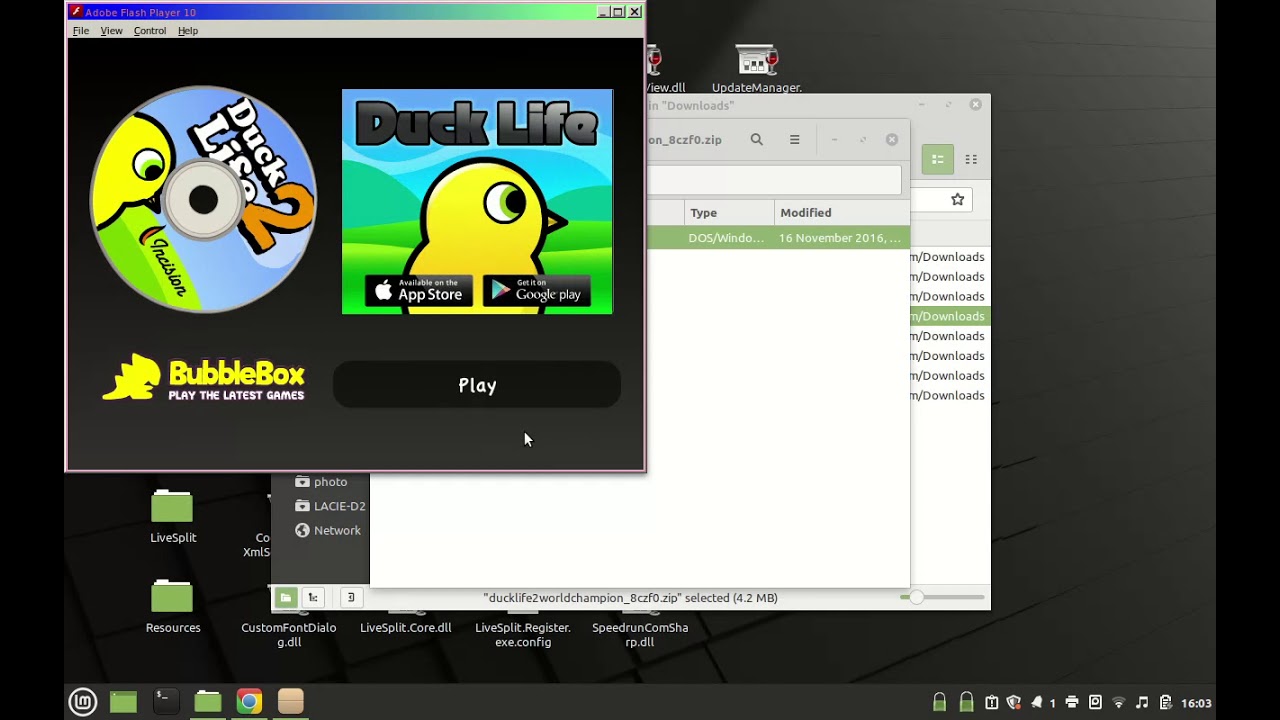Click the Duck Life 2 disc image
The height and width of the screenshot is (720, 1280).
coord(203,199)
